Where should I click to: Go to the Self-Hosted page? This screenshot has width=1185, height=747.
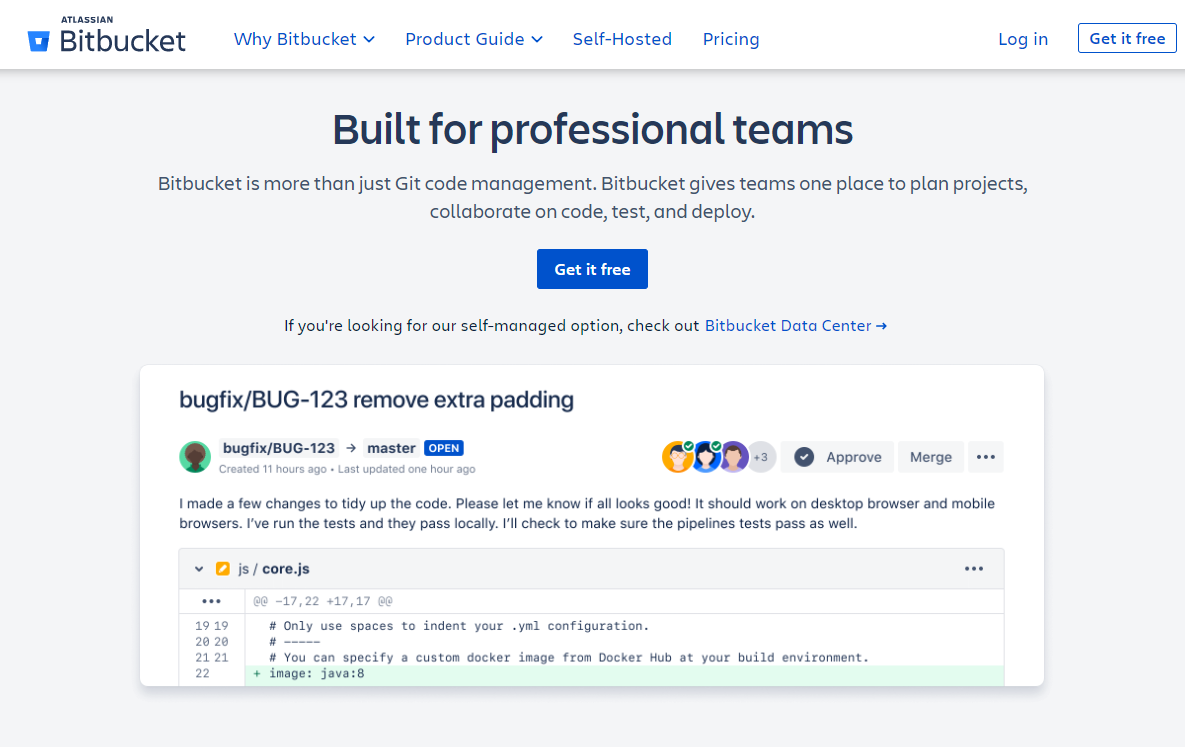pyautogui.click(x=622, y=39)
